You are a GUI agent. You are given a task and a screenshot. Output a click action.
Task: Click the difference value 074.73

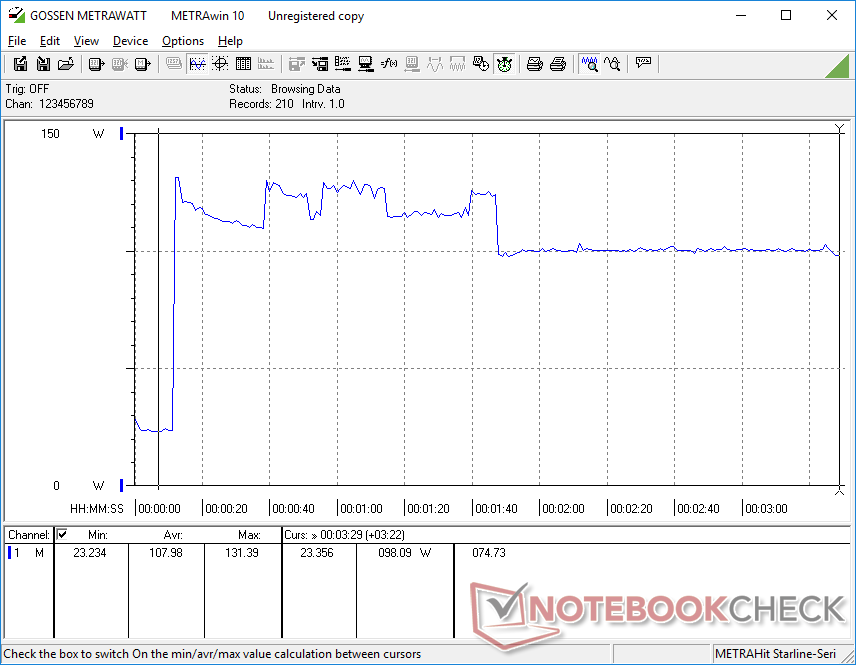(489, 553)
